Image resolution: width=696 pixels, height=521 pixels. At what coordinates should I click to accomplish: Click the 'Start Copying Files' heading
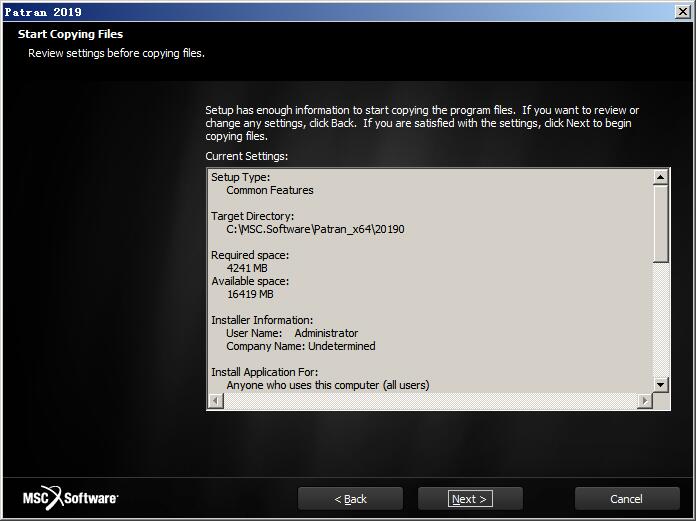pos(70,34)
